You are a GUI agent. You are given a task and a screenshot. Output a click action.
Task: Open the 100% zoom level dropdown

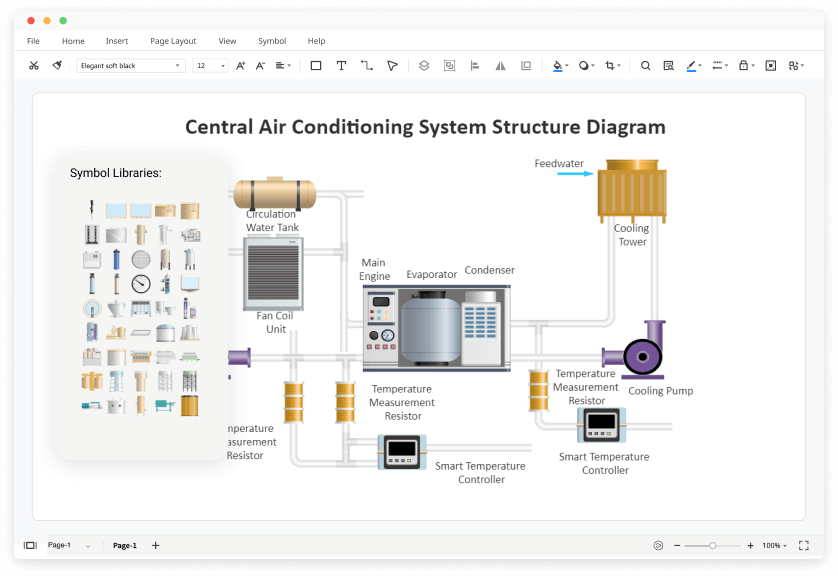pos(774,546)
